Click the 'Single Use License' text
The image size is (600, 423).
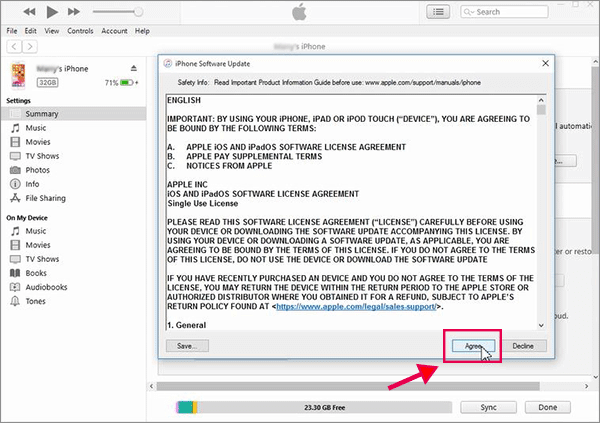(203, 204)
